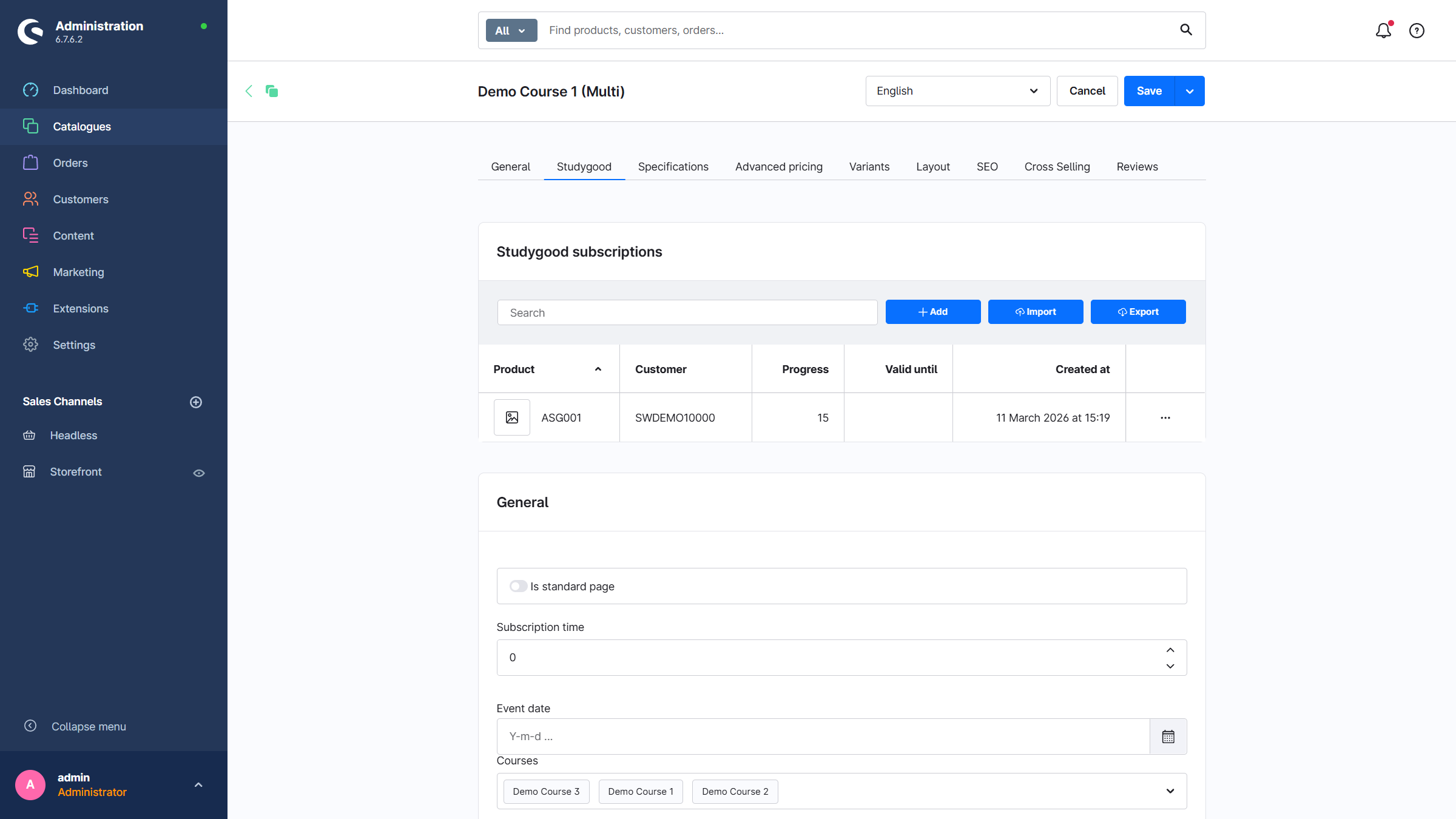This screenshot has height=819, width=1456.
Task: Open the Cross Selling tab
Action: tap(1057, 167)
